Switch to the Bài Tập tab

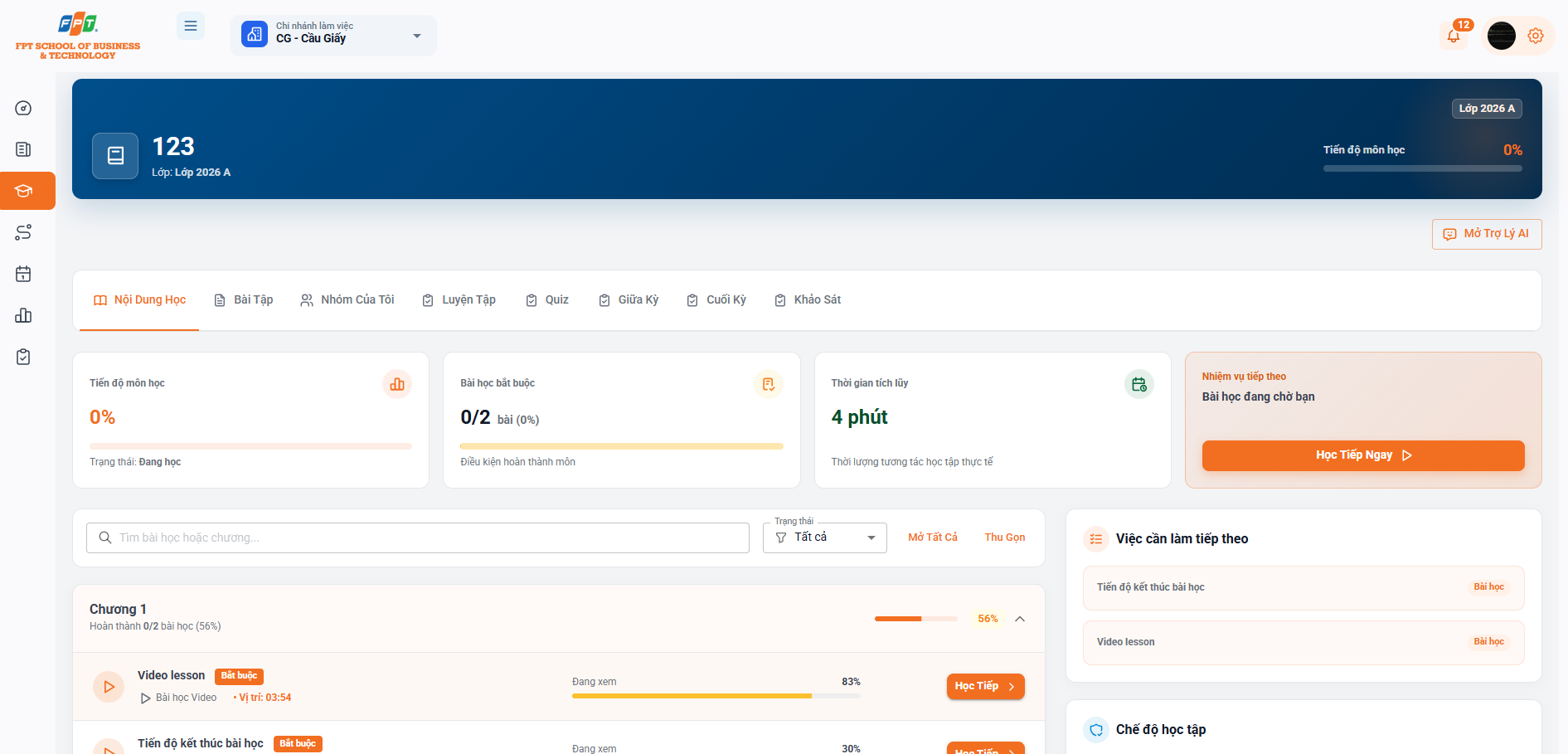pos(243,300)
